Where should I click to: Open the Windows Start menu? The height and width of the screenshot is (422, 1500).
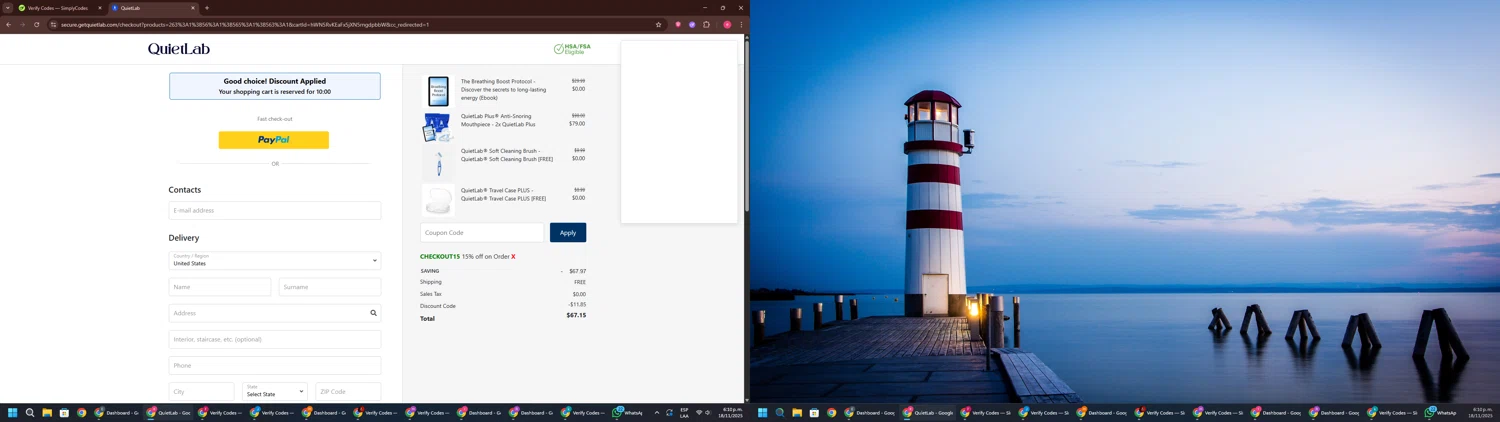(13, 412)
